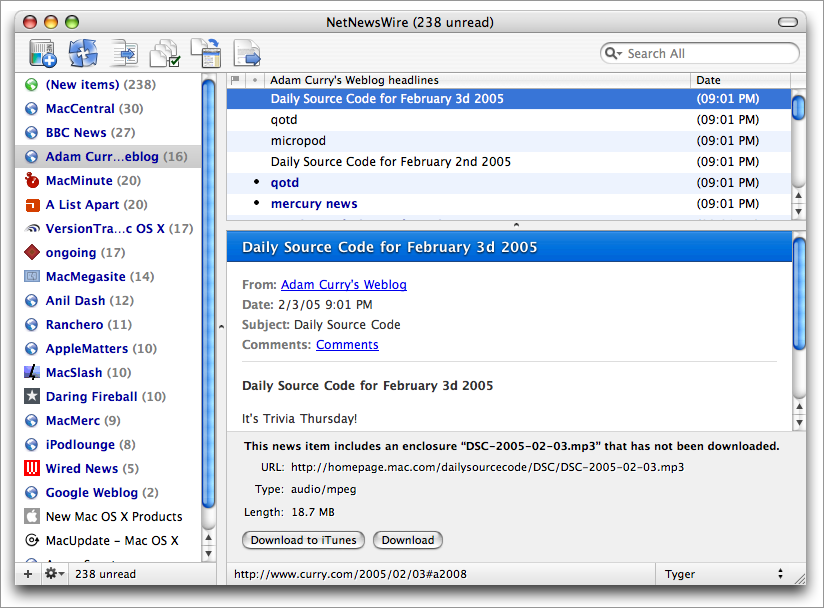Click subscriptions list scroll up arrow

point(209,538)
